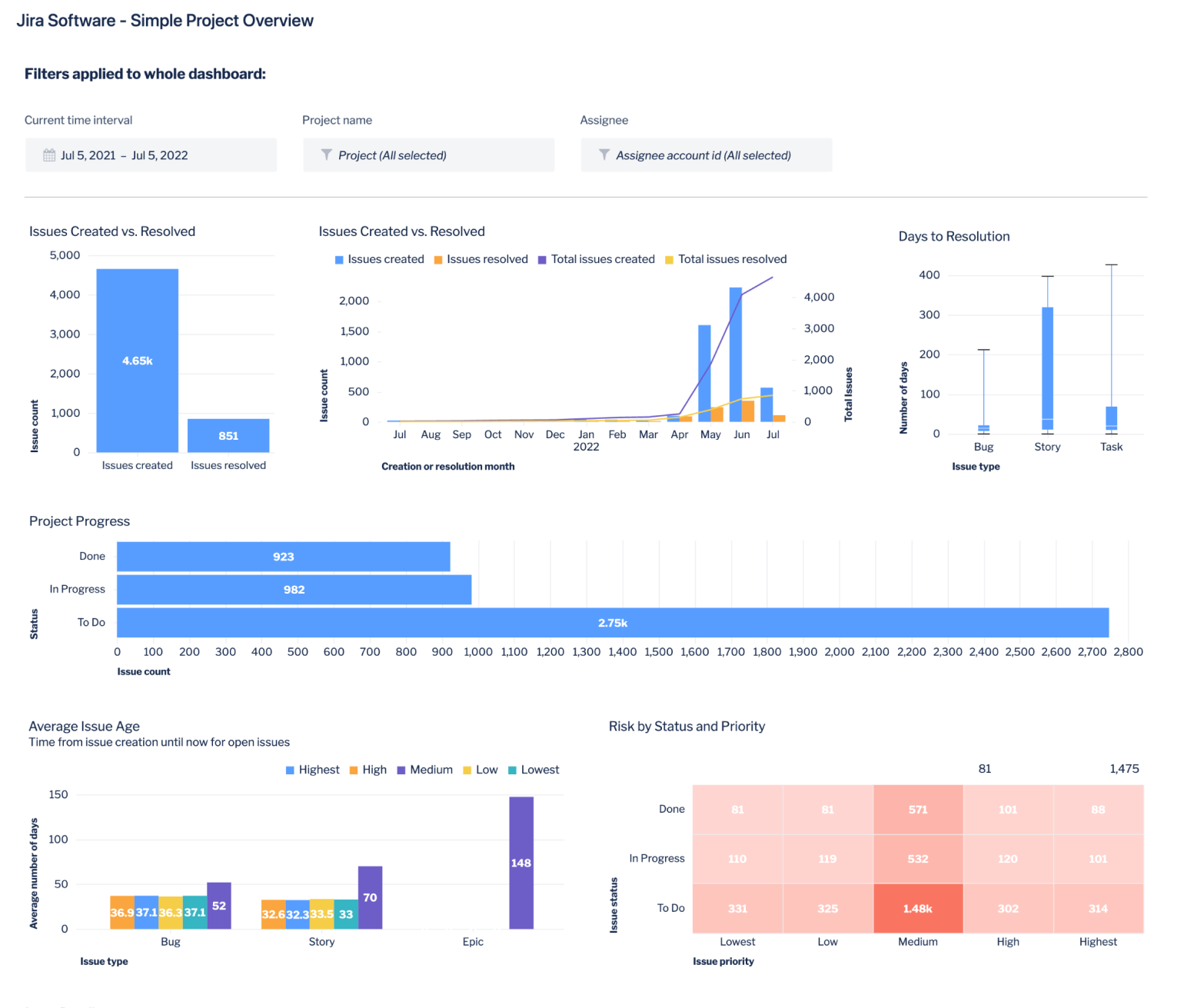Click the orange 'Issues resolved' legend square
The image size is (1184, 1008).
(x=437, y=259)
